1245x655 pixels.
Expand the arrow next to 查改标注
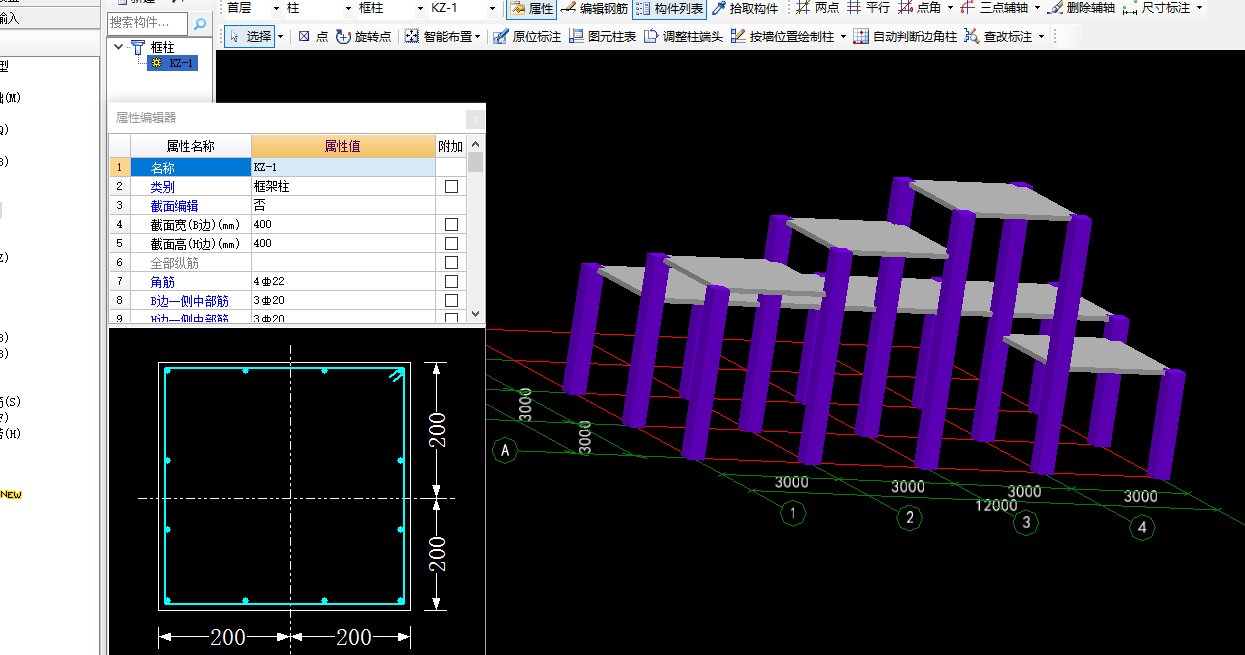(x=1041, y=36)
